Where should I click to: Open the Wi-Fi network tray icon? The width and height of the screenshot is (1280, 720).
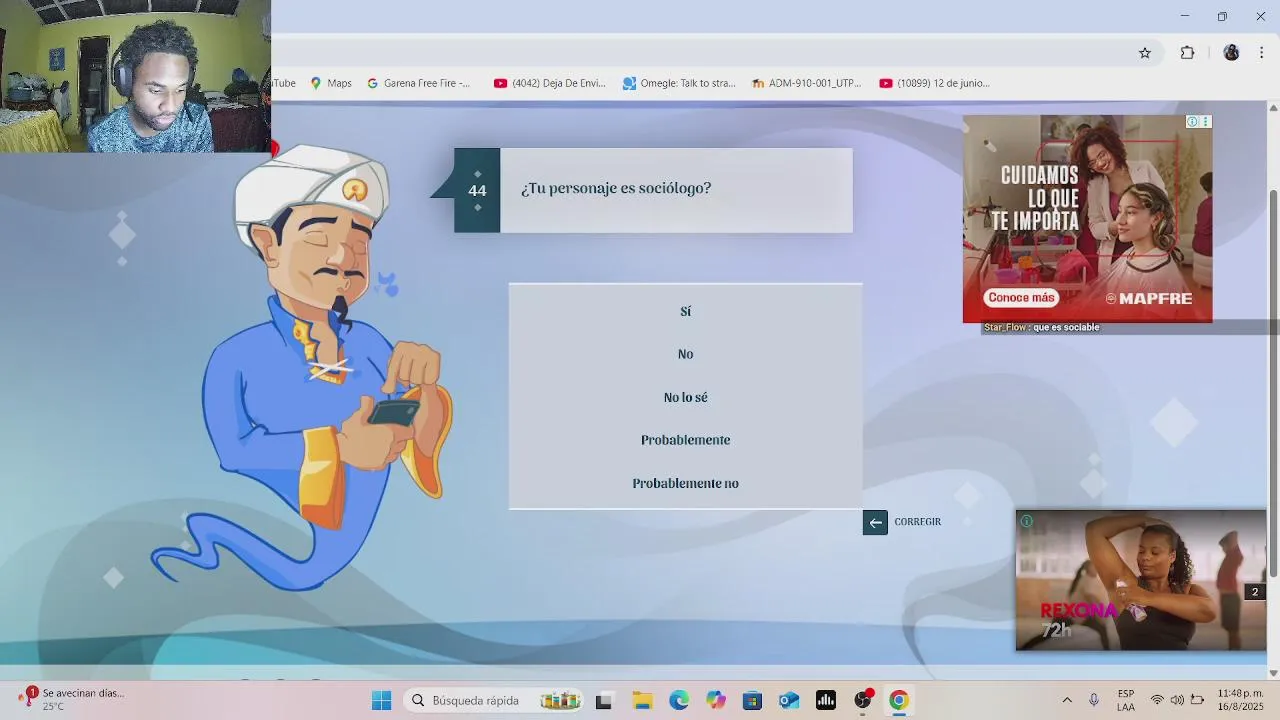(1157, 701)
